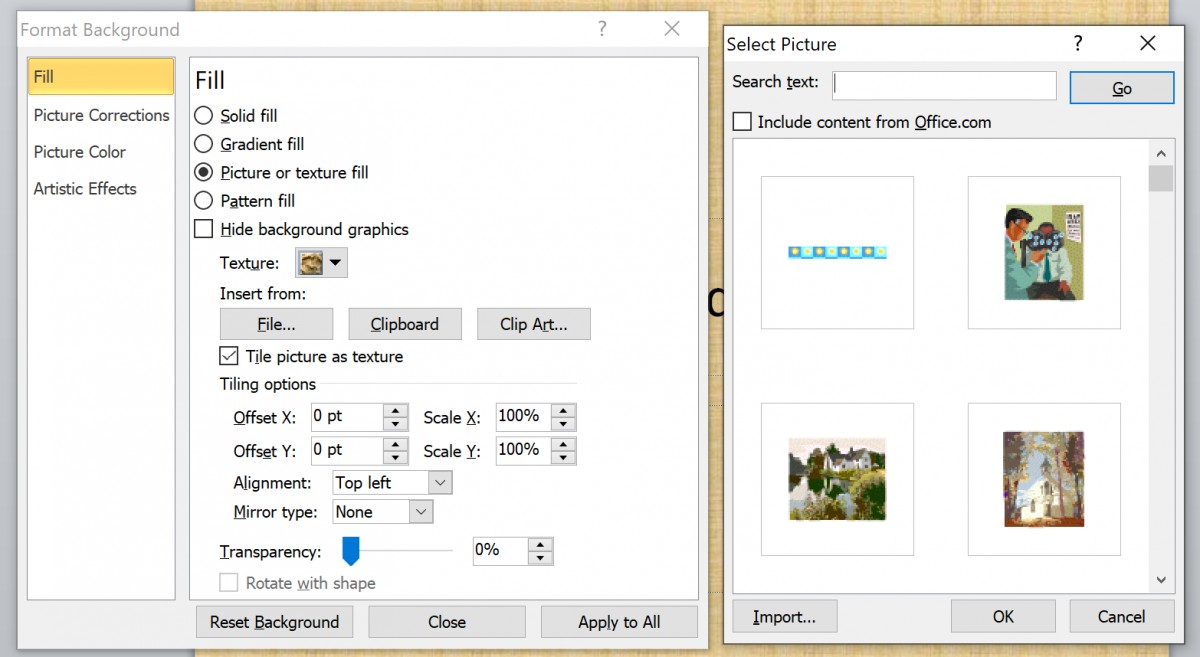1200x657 pixels.
Task: Select the Solid fill option
Action: point(203,116)
